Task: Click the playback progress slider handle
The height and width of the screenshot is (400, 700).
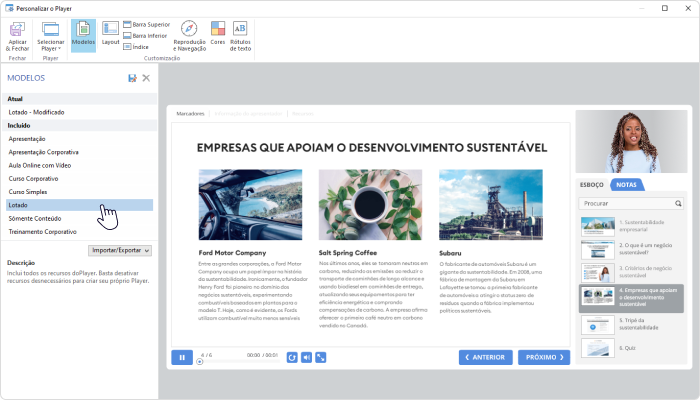Action: coord(200,362)
